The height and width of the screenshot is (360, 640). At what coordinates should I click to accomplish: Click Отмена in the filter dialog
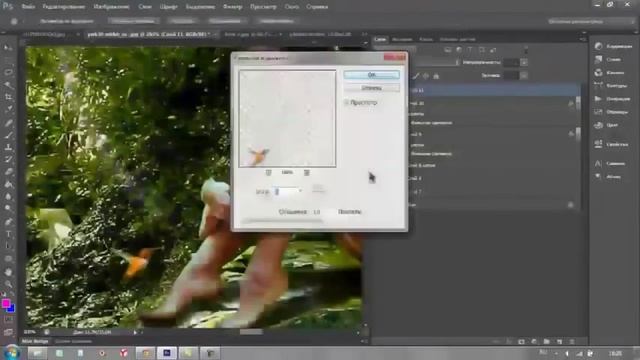[x=371, y=88]
